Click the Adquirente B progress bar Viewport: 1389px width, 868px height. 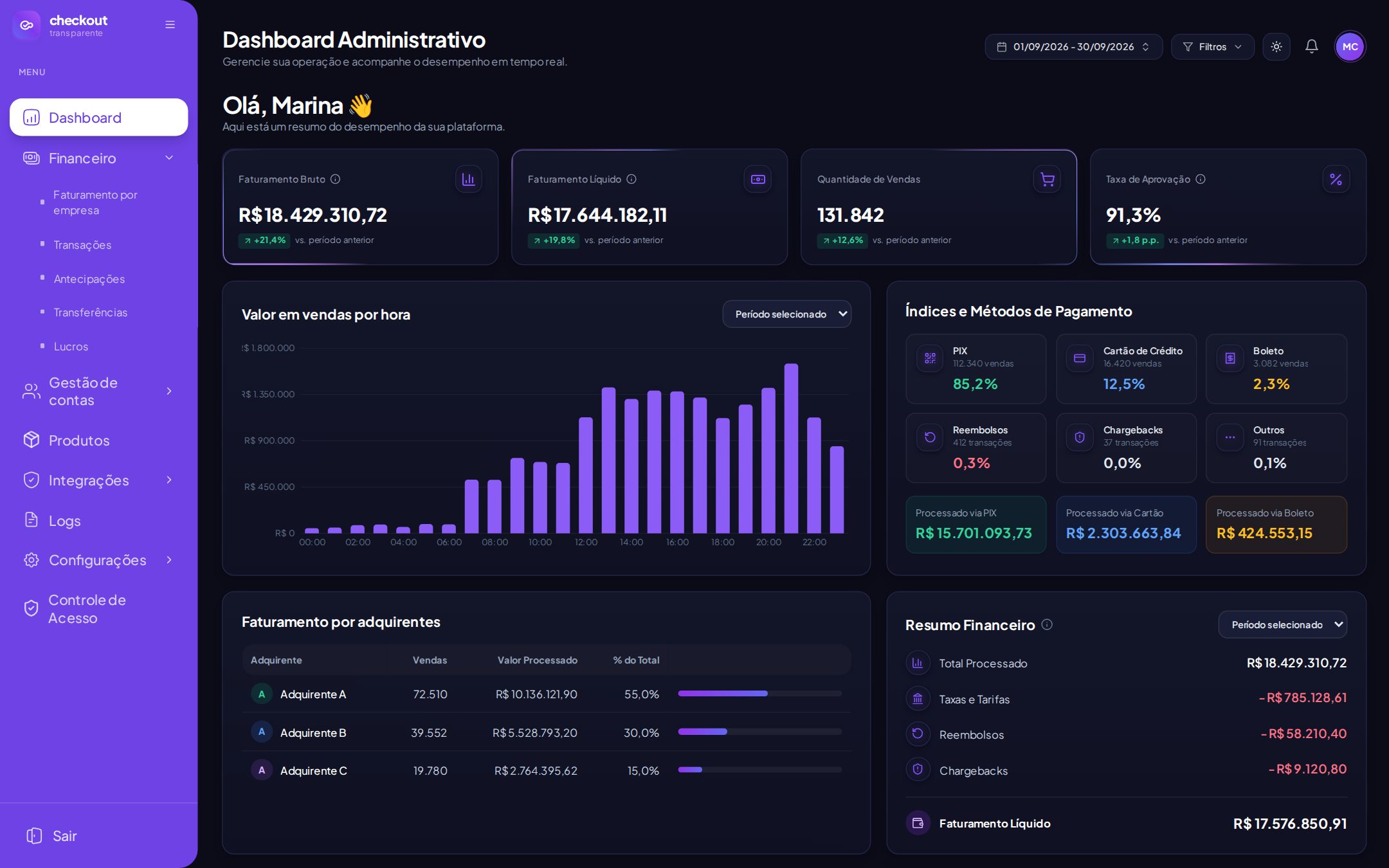pyautogui.click(x=759, y=732)
